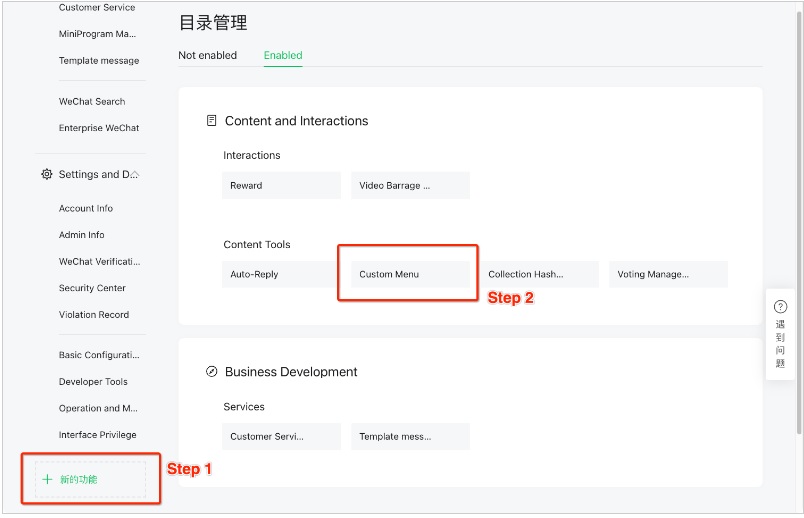This screenshot has height=518, width=804.
Task: Open WeChat Search in the sidebar
Action: (x=92, y=102)
